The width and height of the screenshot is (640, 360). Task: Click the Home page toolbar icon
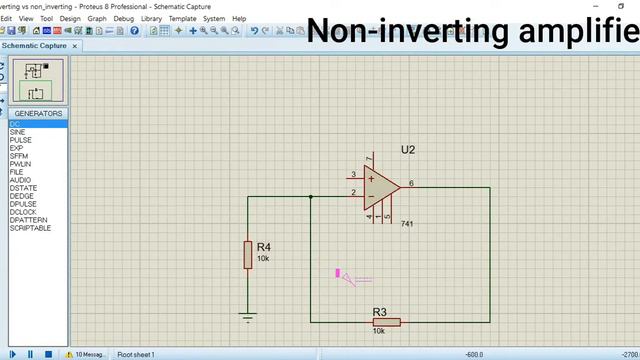pyautogui.click(x=36, y=31)
